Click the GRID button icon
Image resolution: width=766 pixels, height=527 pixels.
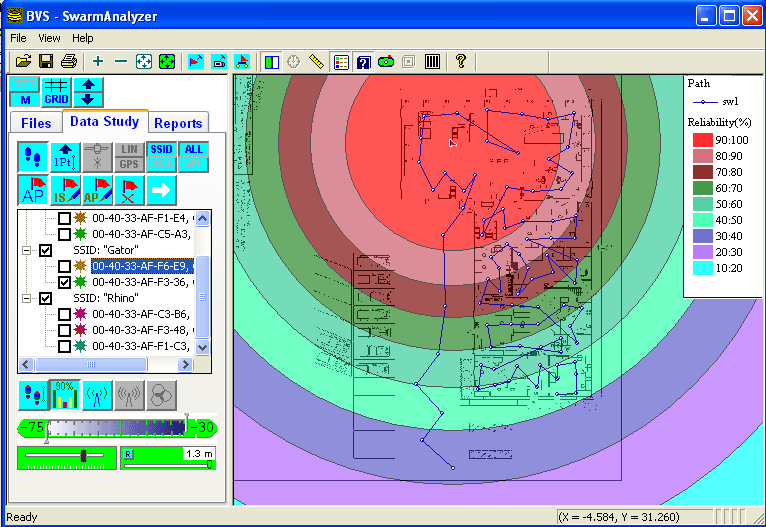click(x=56, y=92)
